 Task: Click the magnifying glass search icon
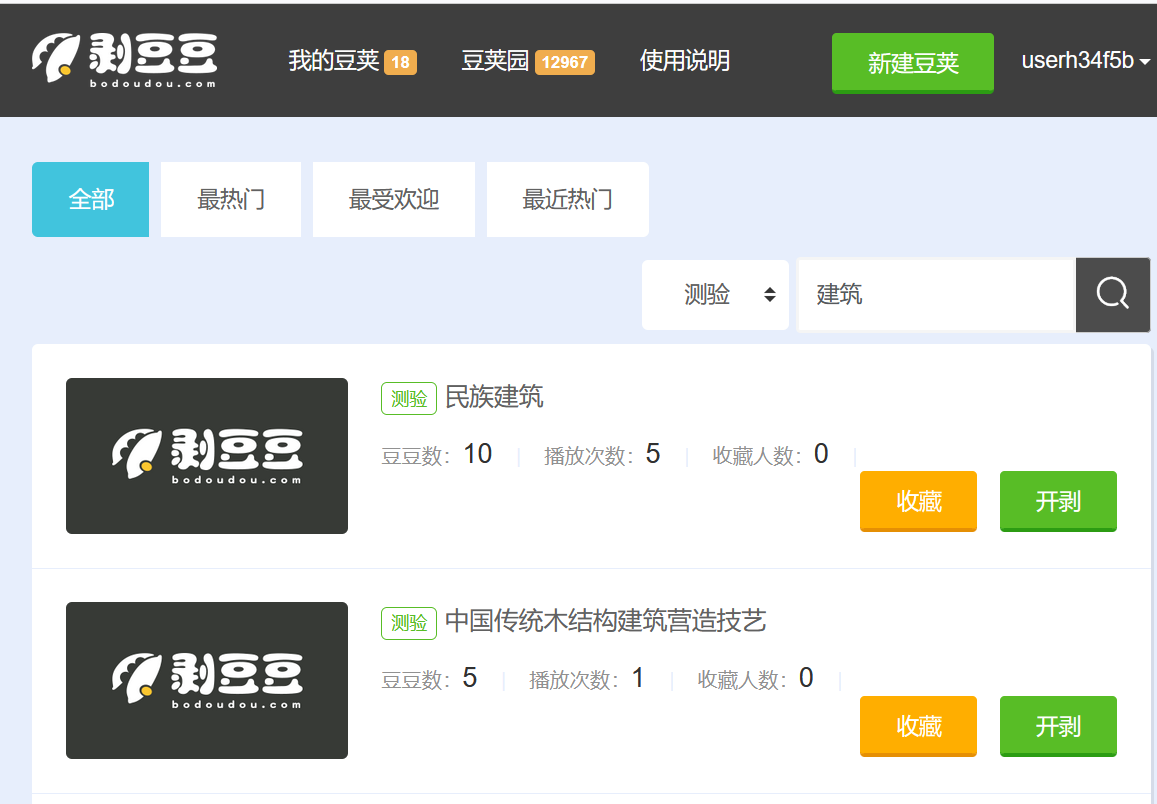1112,294
